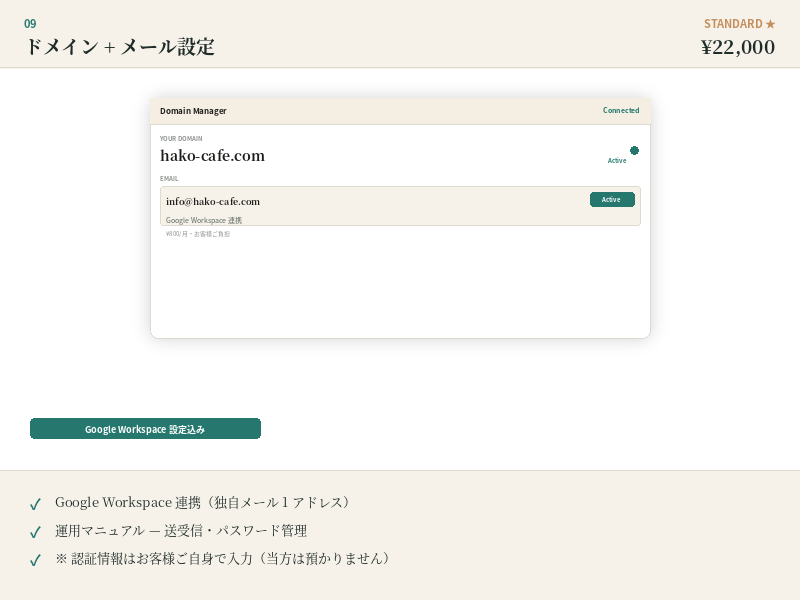Click the ドメイン＋メール設定 heading
Viewport: 800px width, 600px height.
(120, 47)
